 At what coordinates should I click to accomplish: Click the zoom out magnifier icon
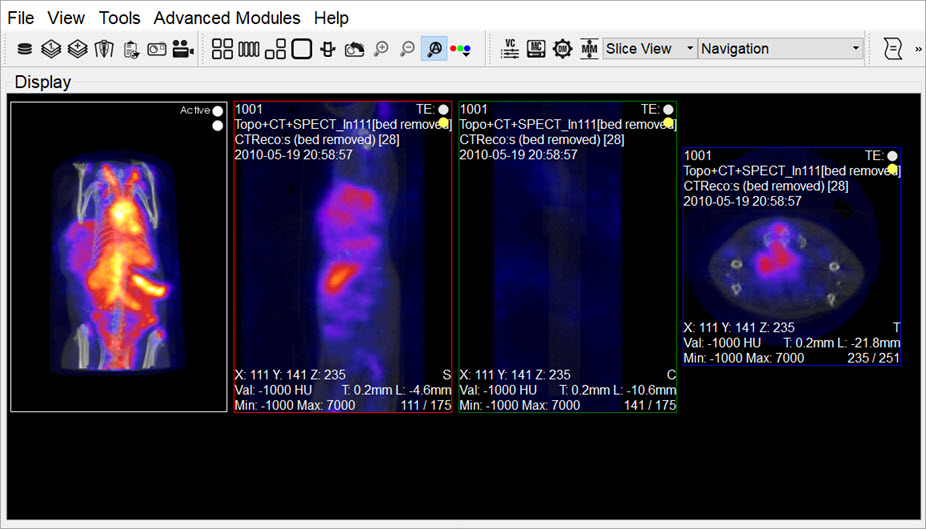[x=407, y=49]
